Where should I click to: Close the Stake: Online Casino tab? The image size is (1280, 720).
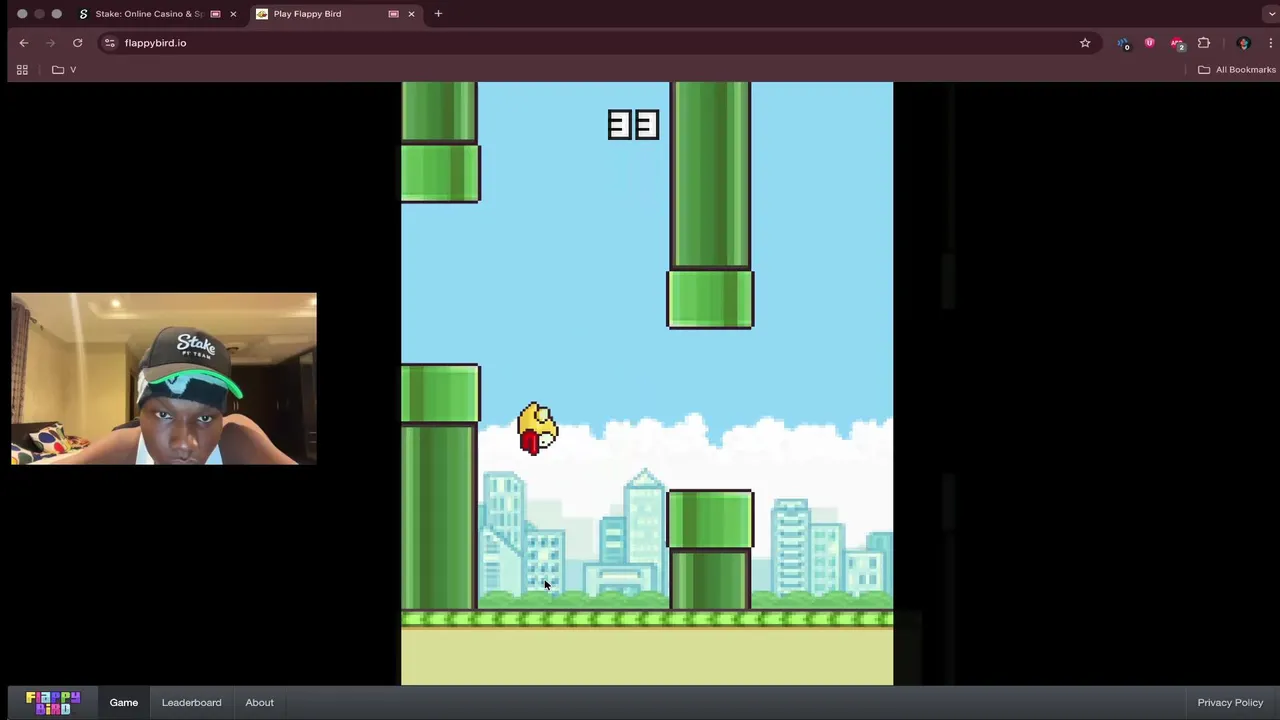point(233,14)
